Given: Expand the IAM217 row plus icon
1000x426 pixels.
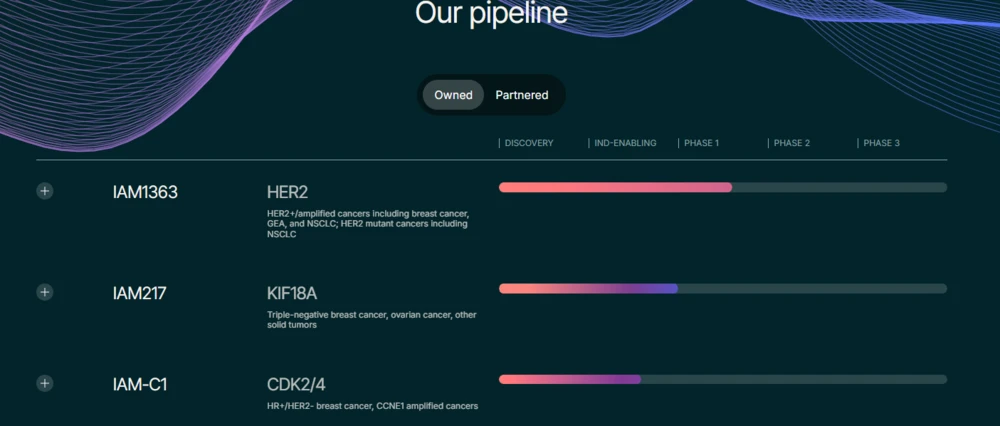Looking at the screenshot, I should (x=45, y=292).
